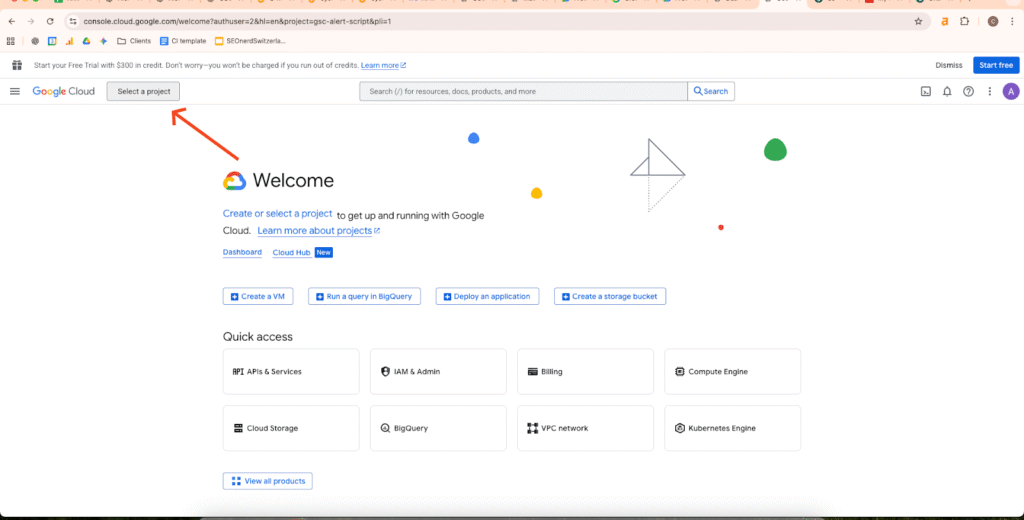Click the site info icon in address bar
The height and width of the screenshot is (520, 1024).
(x=73, y=22)
